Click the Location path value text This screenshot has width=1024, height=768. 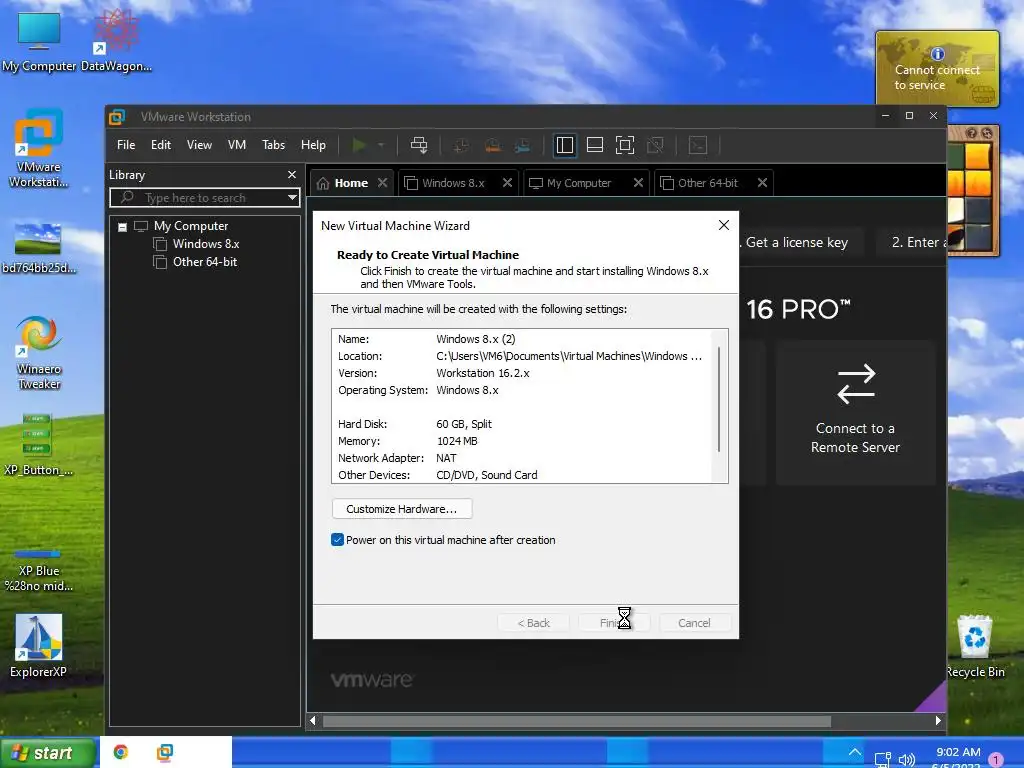pos(569,357)
